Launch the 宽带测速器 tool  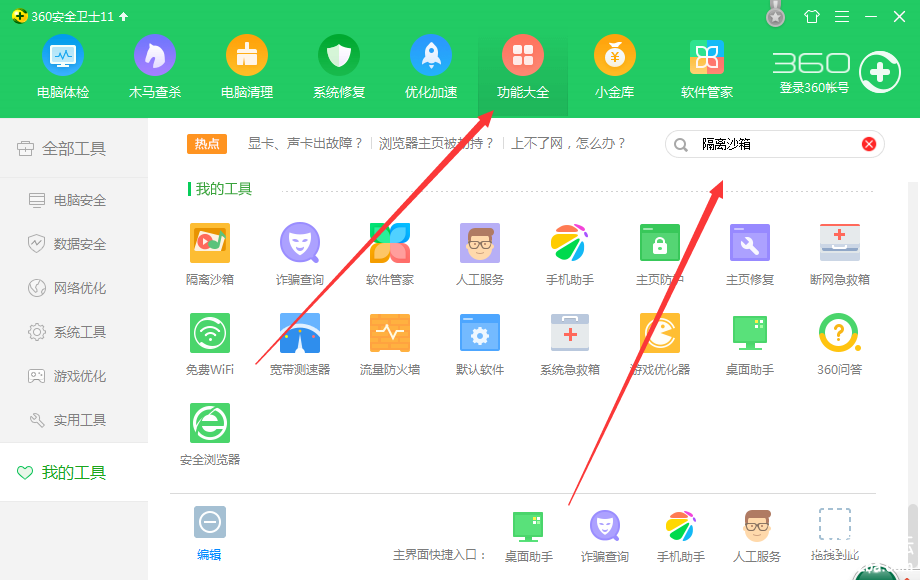(300, 344)
